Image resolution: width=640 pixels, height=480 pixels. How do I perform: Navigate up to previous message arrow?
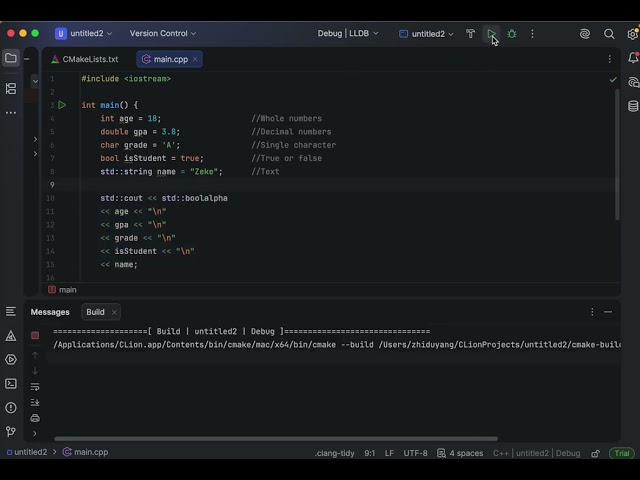(x=35, y=356)
